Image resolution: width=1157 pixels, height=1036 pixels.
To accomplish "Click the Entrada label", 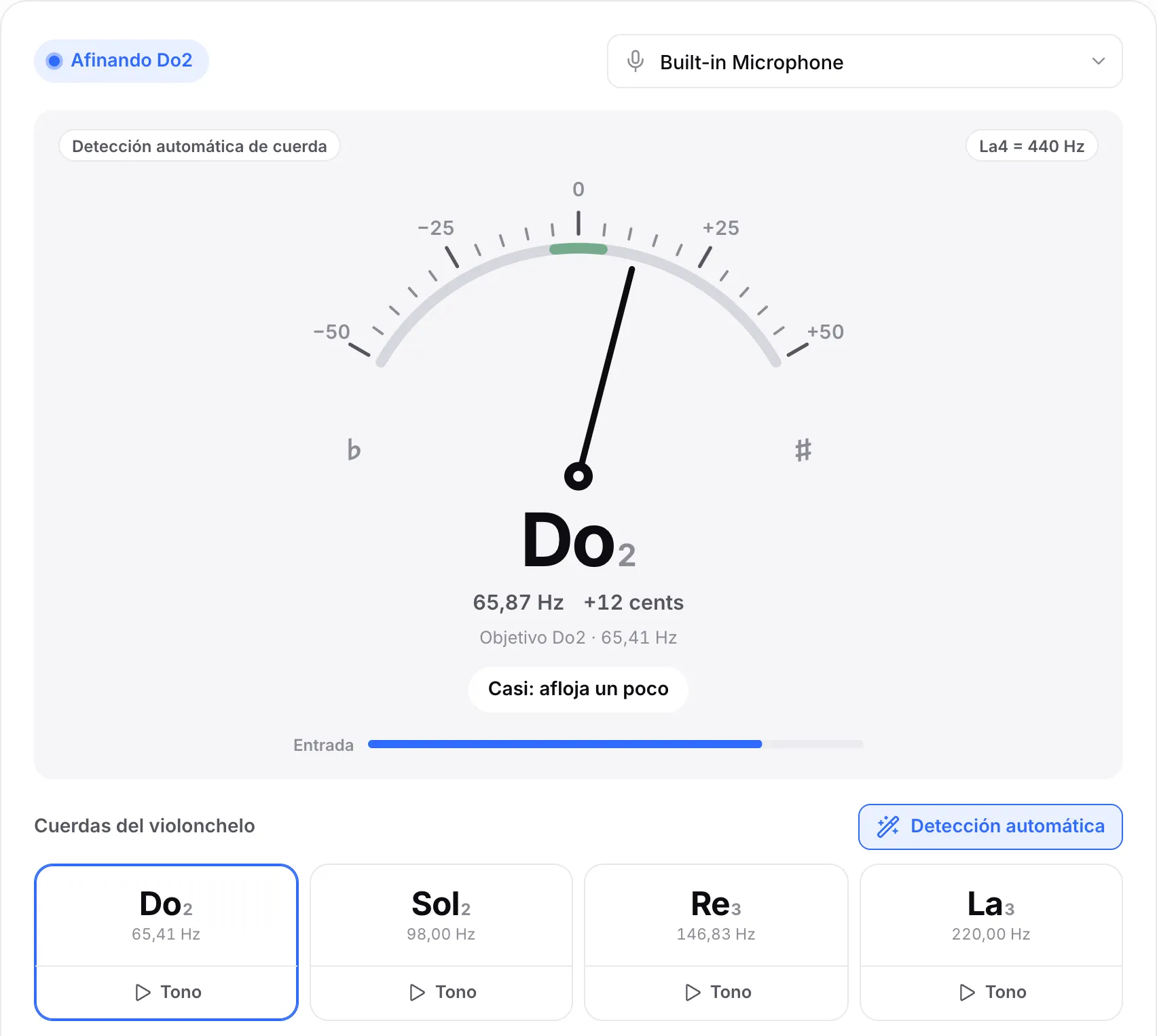I will click(323, 745).
